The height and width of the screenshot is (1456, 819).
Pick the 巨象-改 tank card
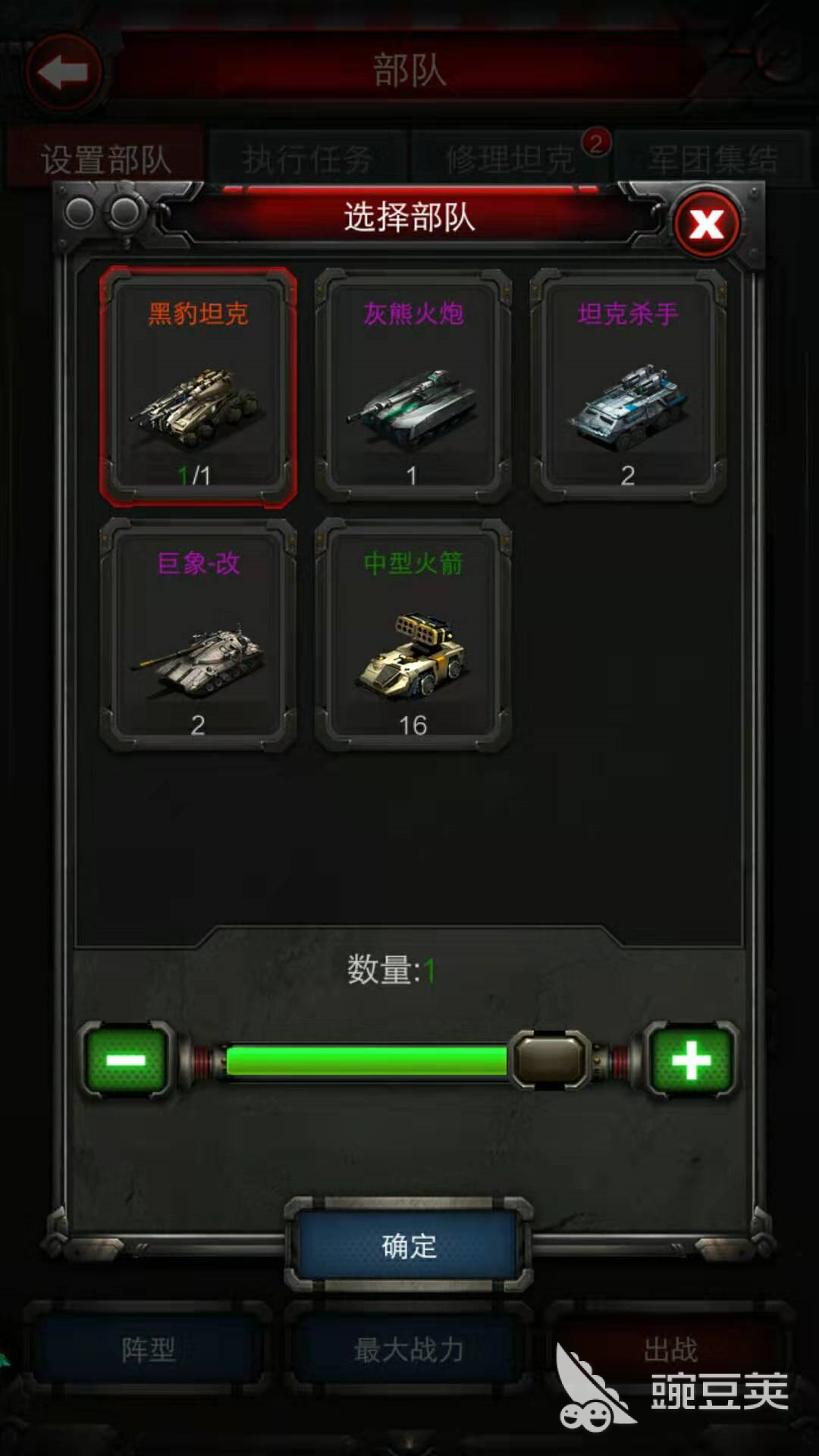(198, 635)
